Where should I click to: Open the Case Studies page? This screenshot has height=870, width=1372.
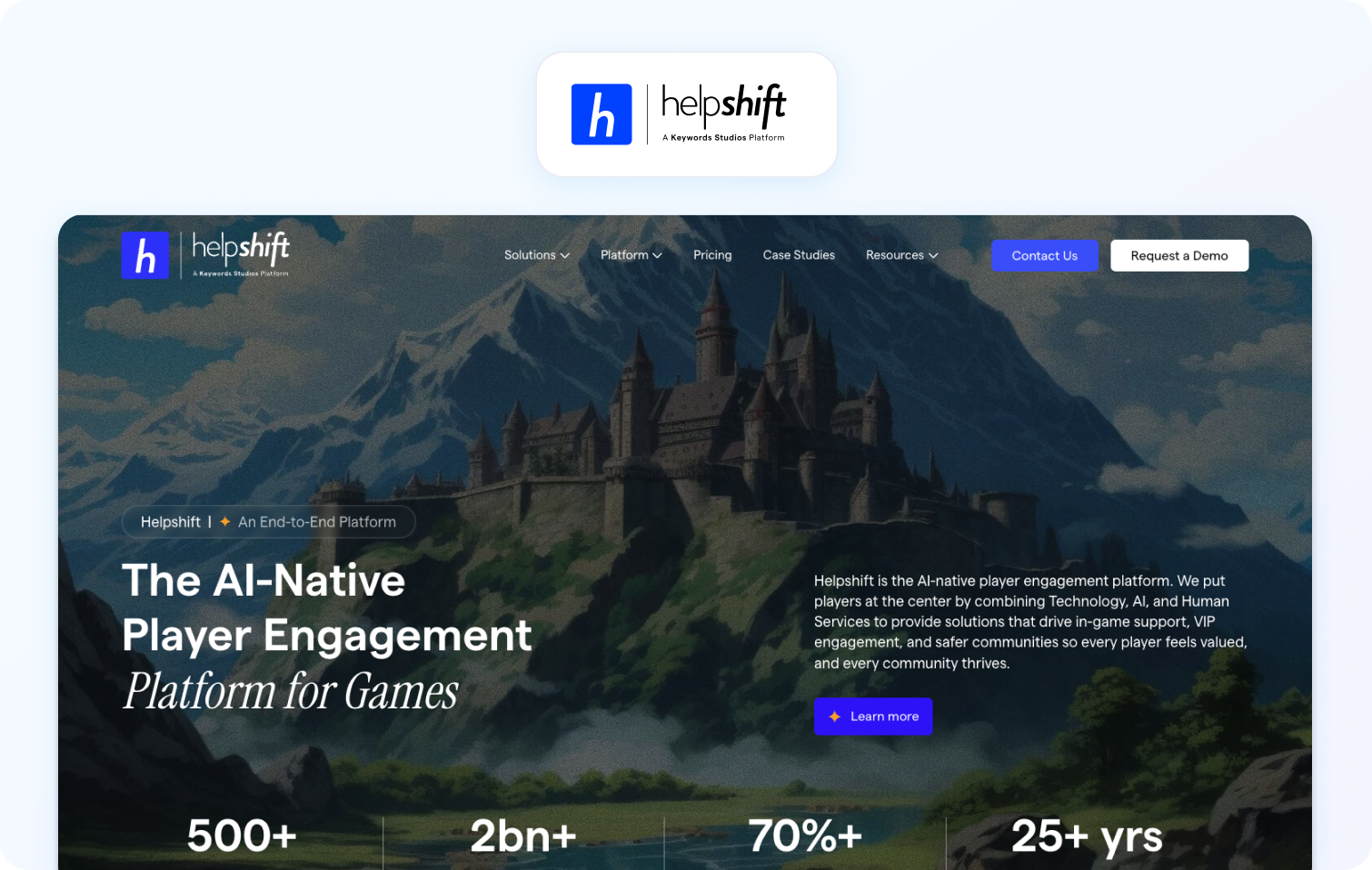(799, 255)
